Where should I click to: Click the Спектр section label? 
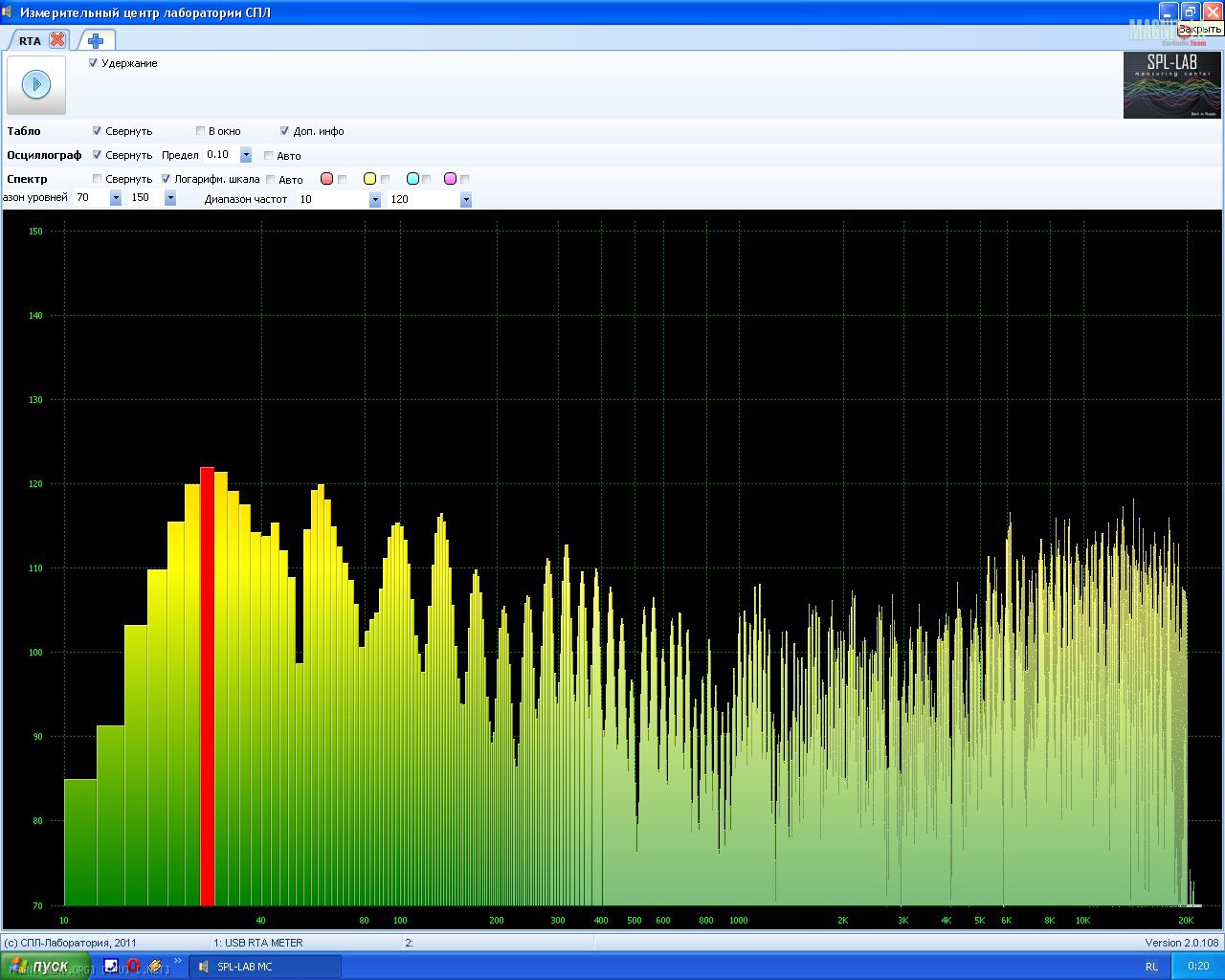tap(27, 179)
